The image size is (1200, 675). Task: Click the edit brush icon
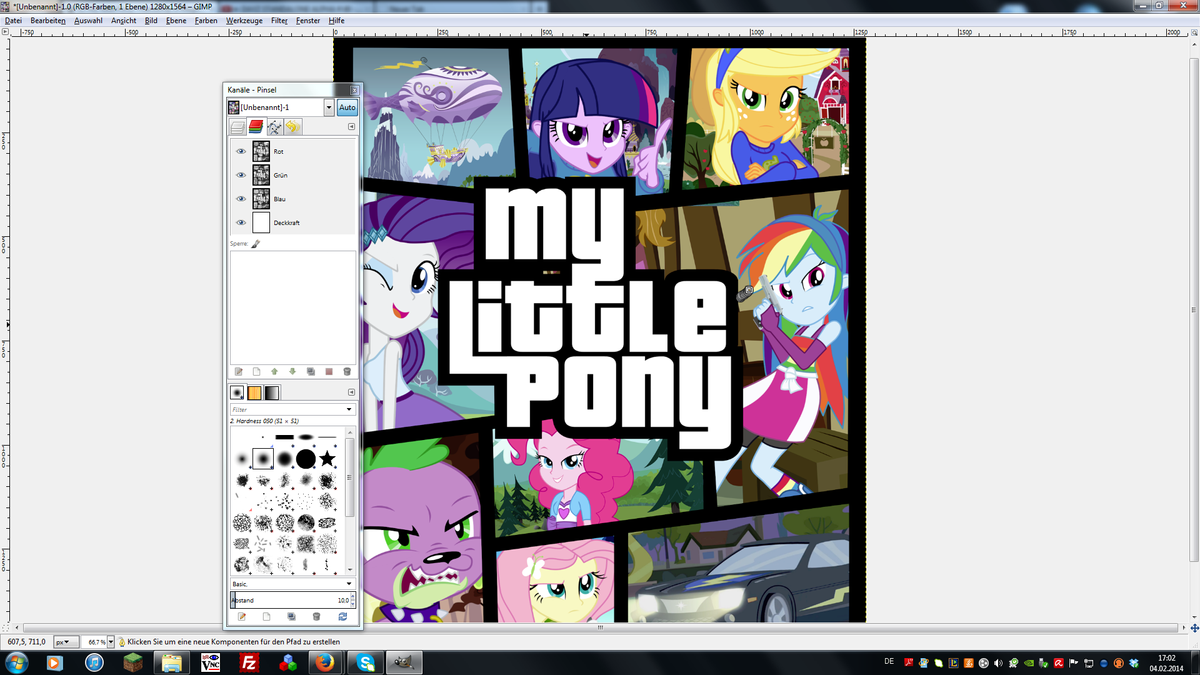pyautogui.click(x=241, y=617)
